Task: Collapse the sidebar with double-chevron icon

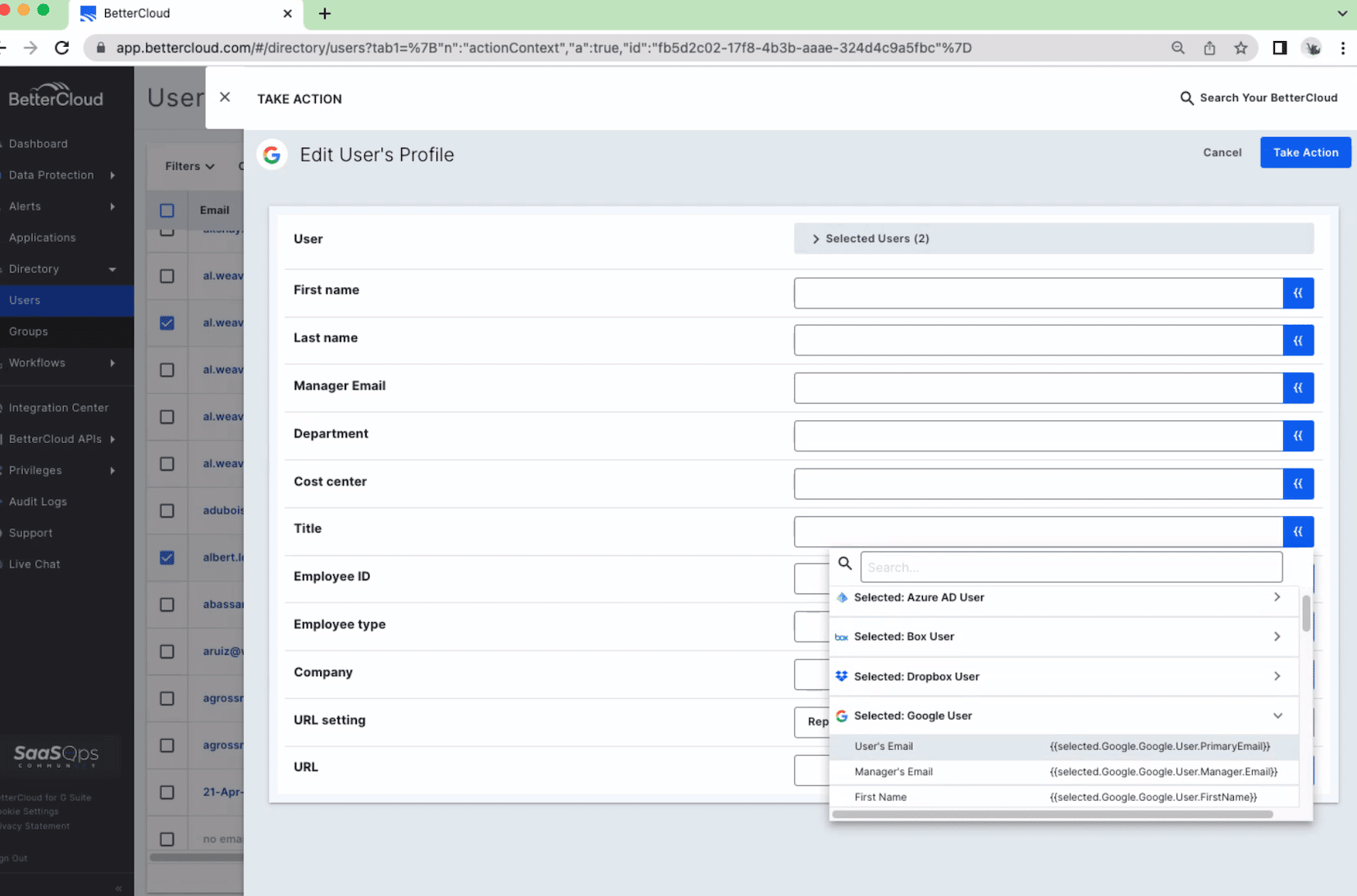Action: coord(119,888)
